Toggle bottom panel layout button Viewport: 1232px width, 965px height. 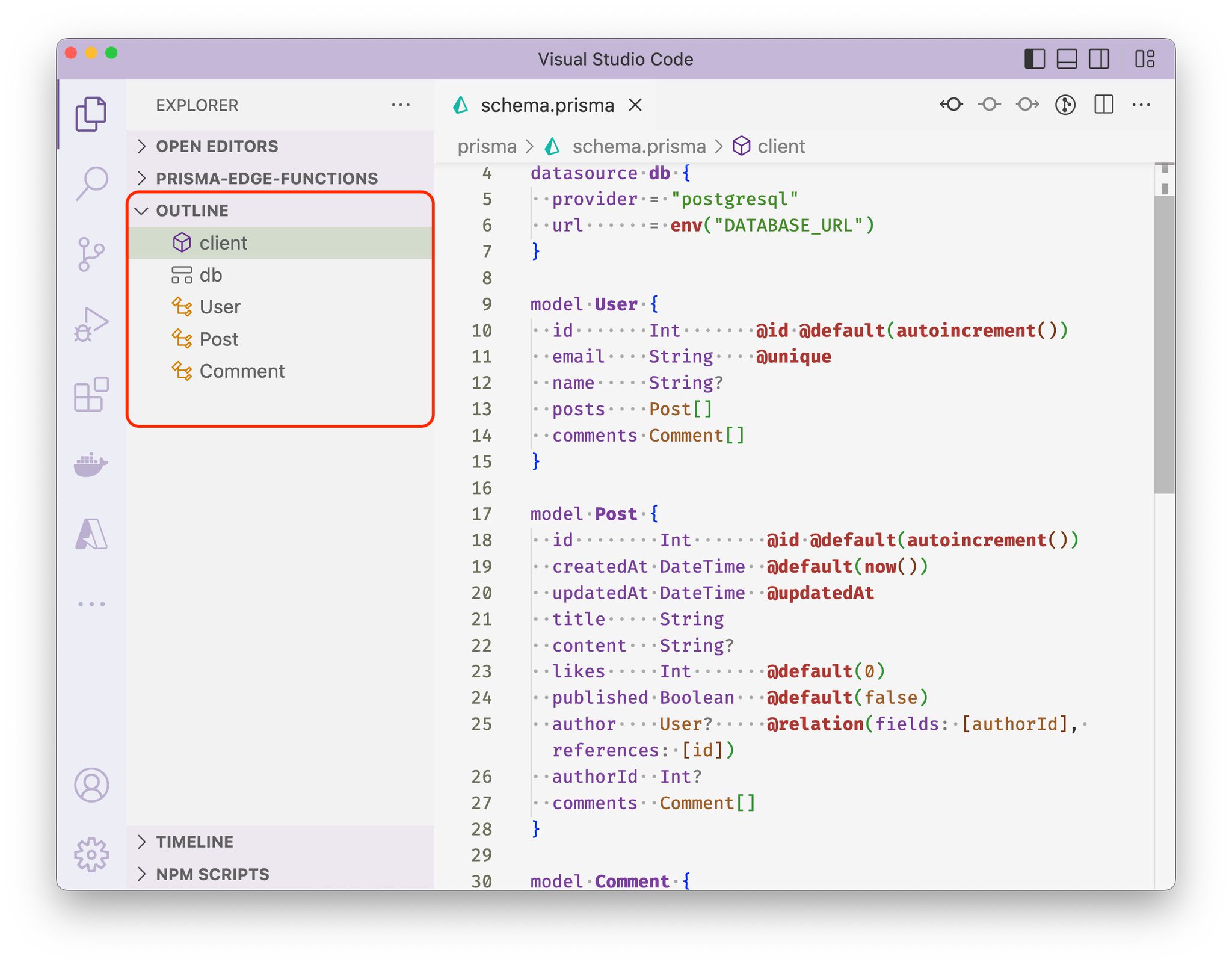(1067, 59)
